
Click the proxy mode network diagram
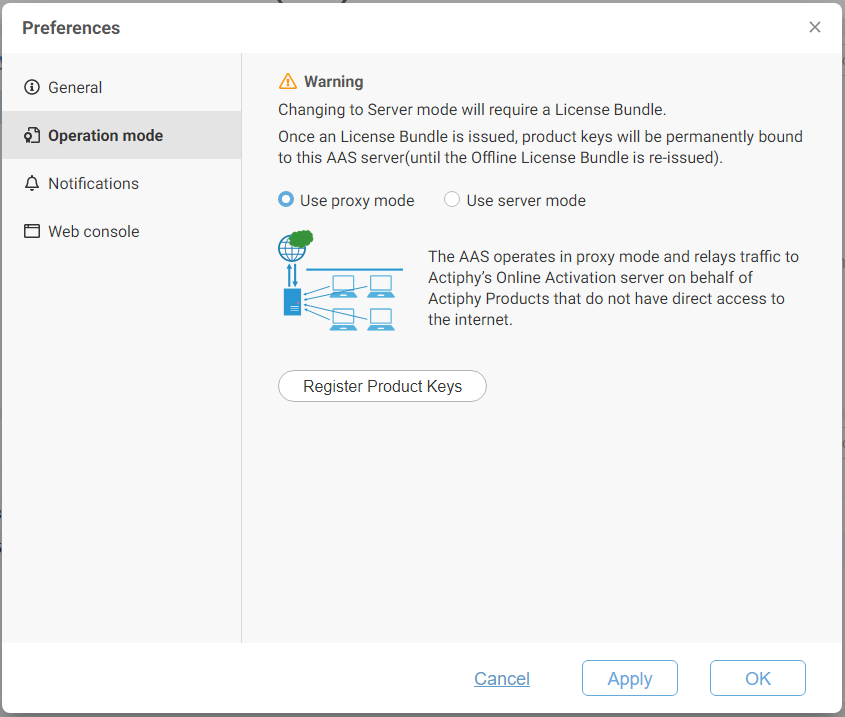coord(341,281)
